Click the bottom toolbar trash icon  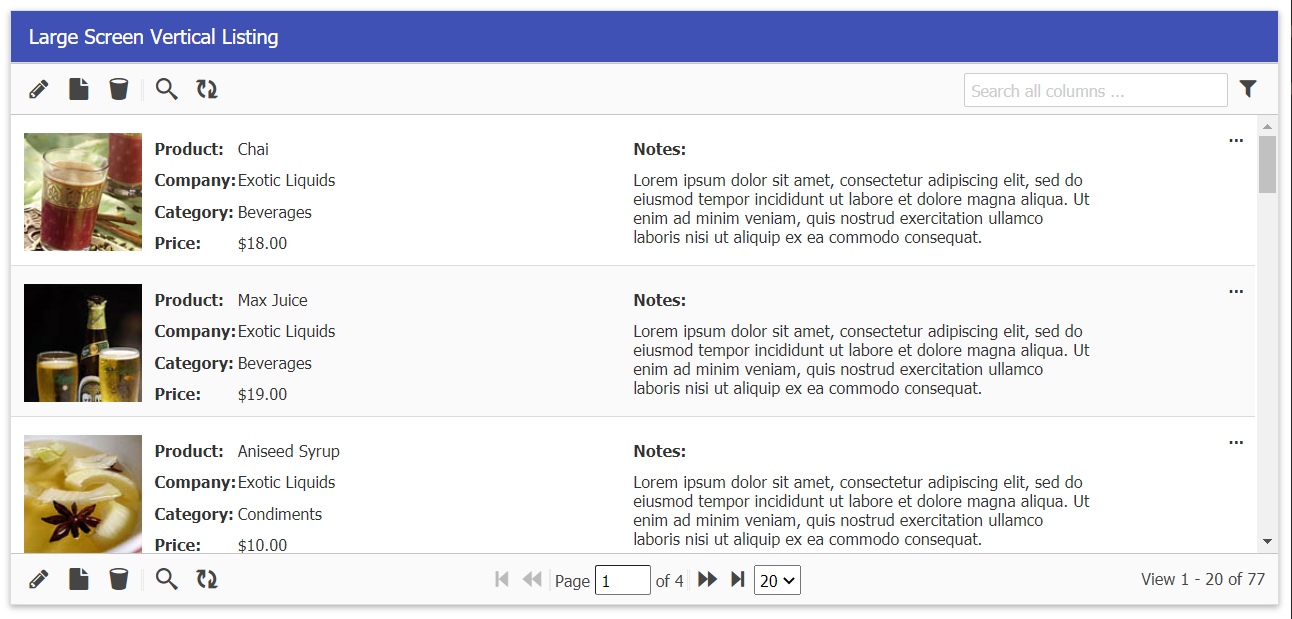coord(119,579)
